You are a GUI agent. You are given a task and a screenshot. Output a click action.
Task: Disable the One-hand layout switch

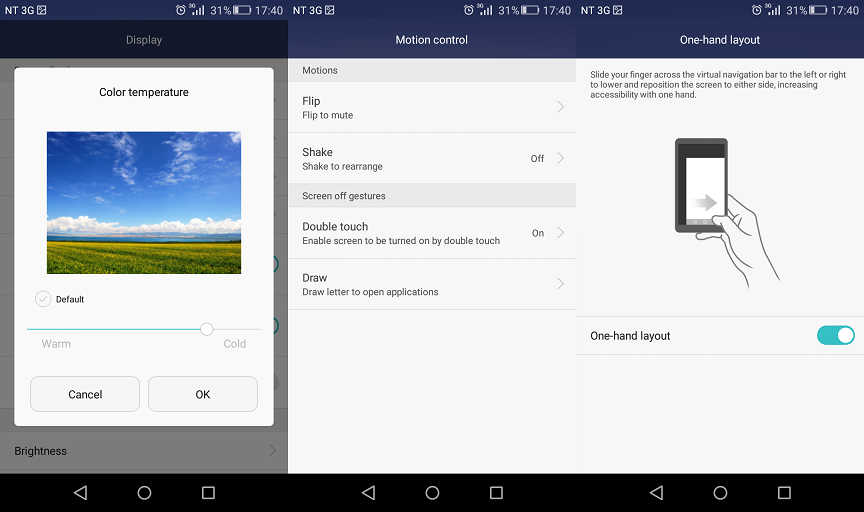pyautogui.click(x=835, y=336)
